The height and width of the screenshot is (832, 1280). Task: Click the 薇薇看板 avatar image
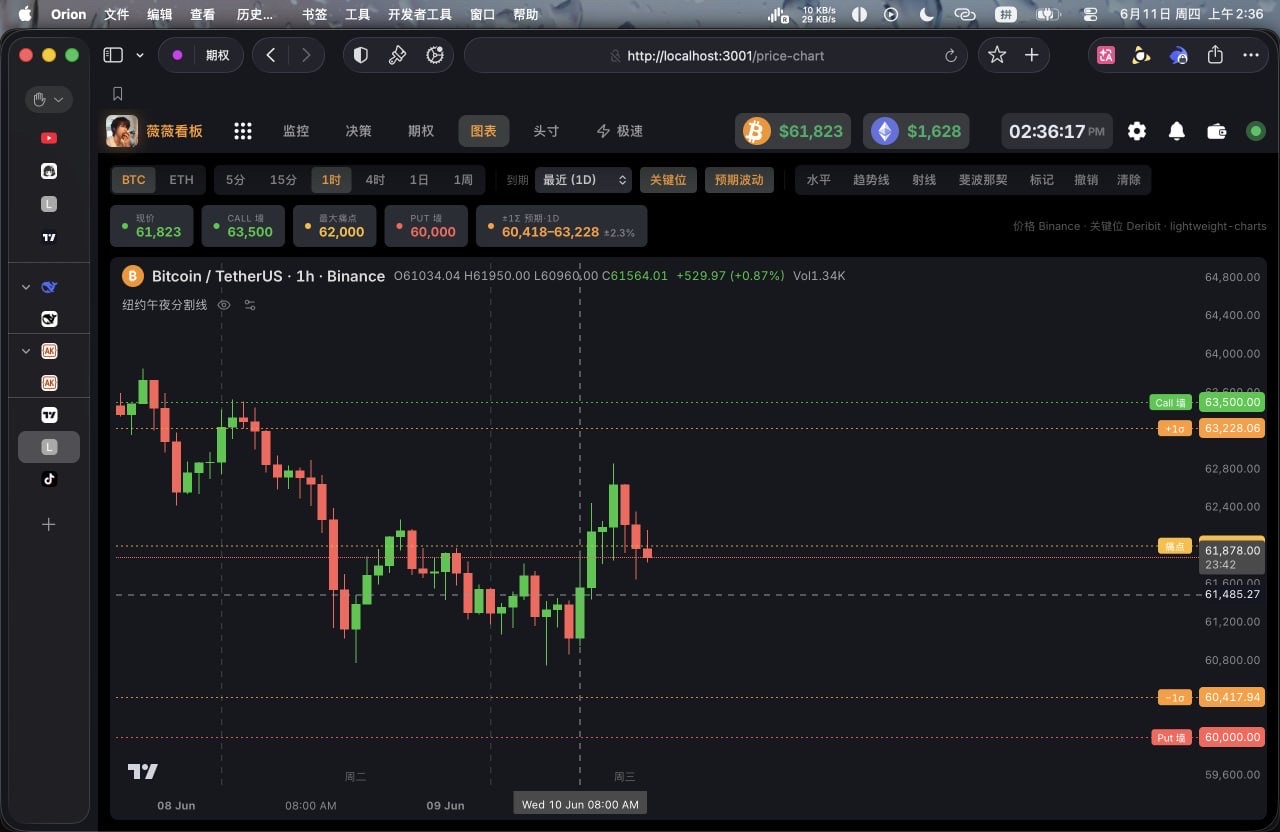[x=122, y=131]
